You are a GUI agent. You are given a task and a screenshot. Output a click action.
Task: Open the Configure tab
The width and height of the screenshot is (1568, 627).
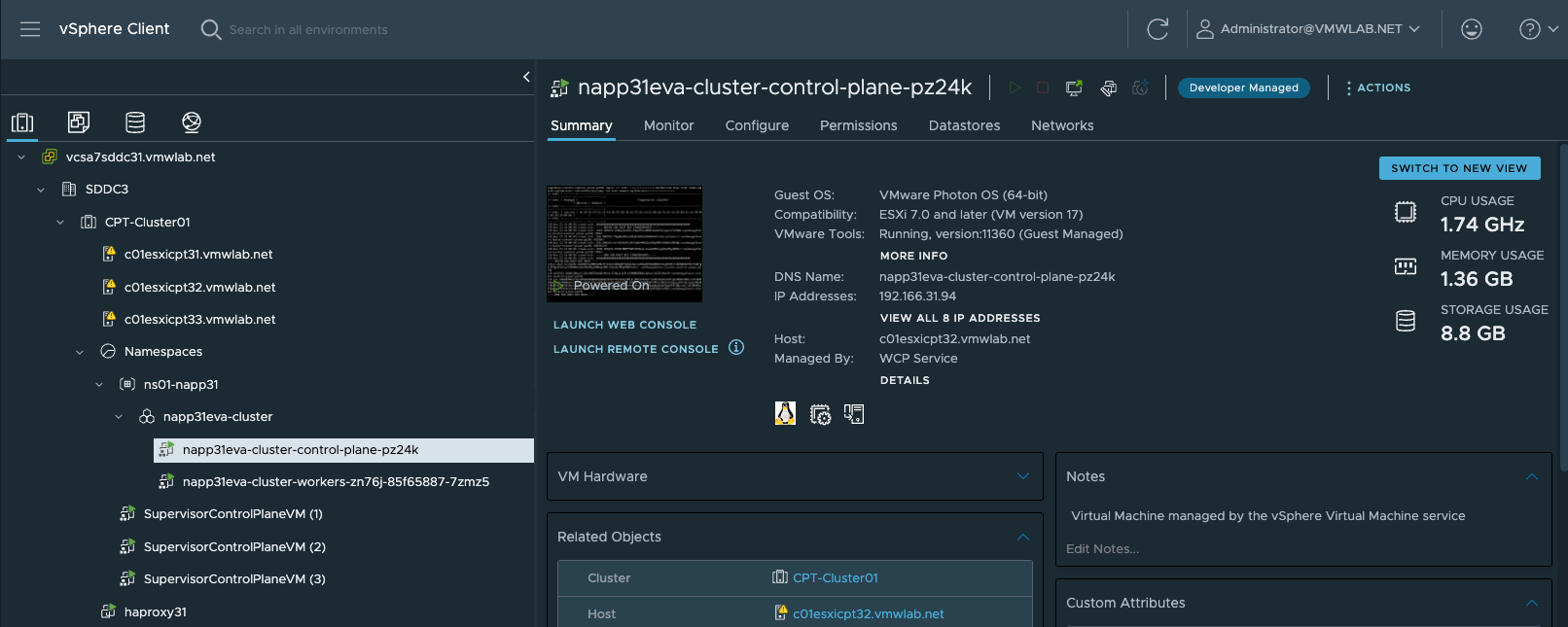(757, 125)
